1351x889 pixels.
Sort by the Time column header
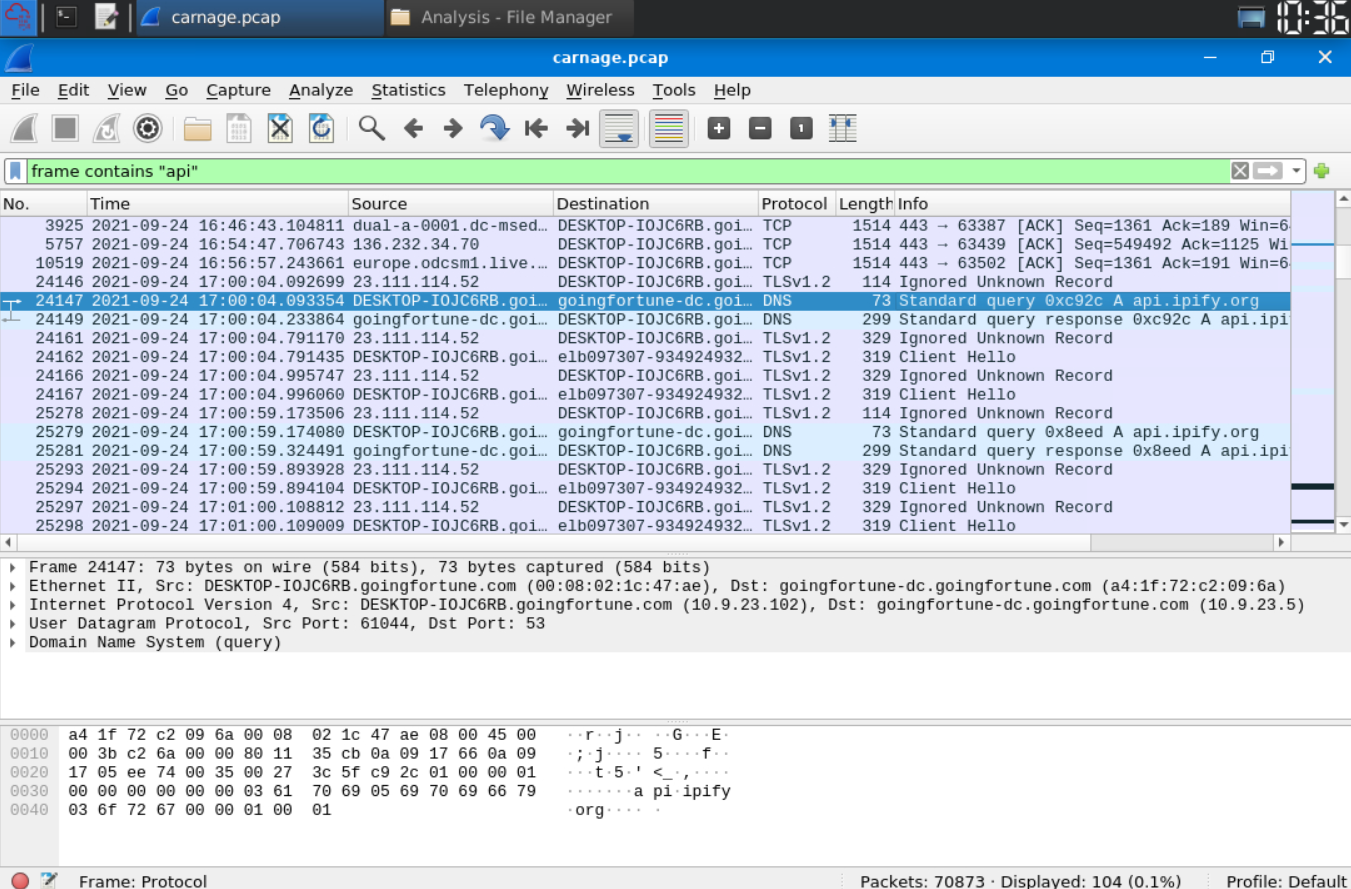click(218, 203)
